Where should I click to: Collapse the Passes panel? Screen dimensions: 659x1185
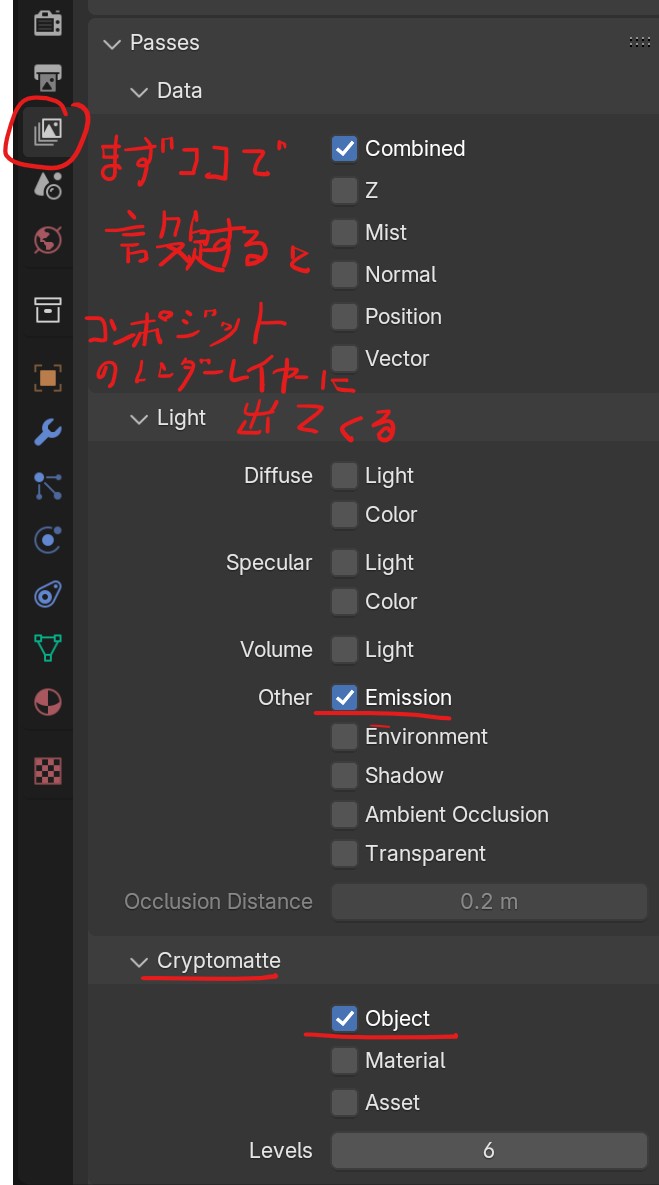110,43
